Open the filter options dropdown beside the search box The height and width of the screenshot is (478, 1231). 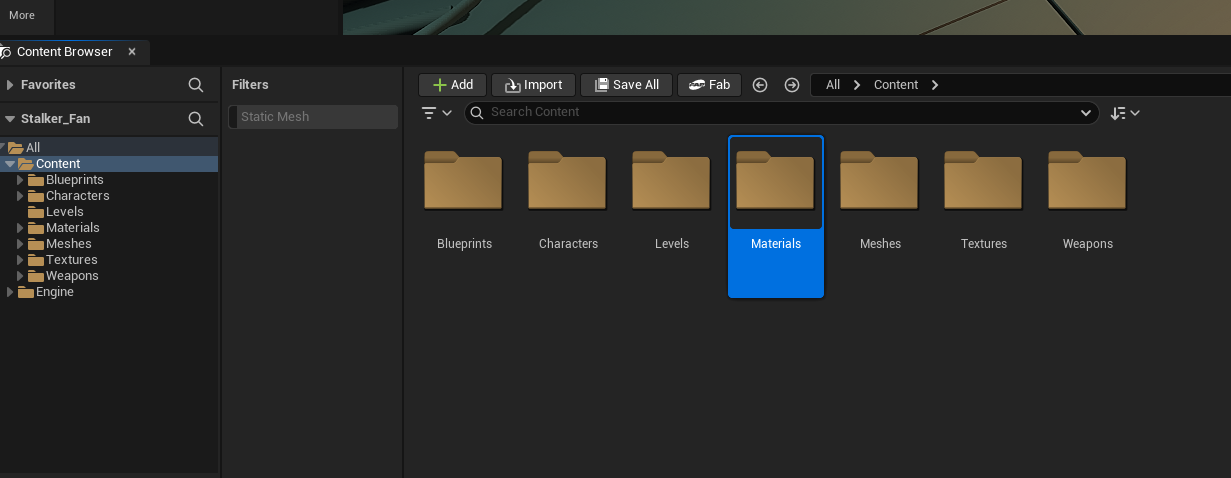point(437,113)
